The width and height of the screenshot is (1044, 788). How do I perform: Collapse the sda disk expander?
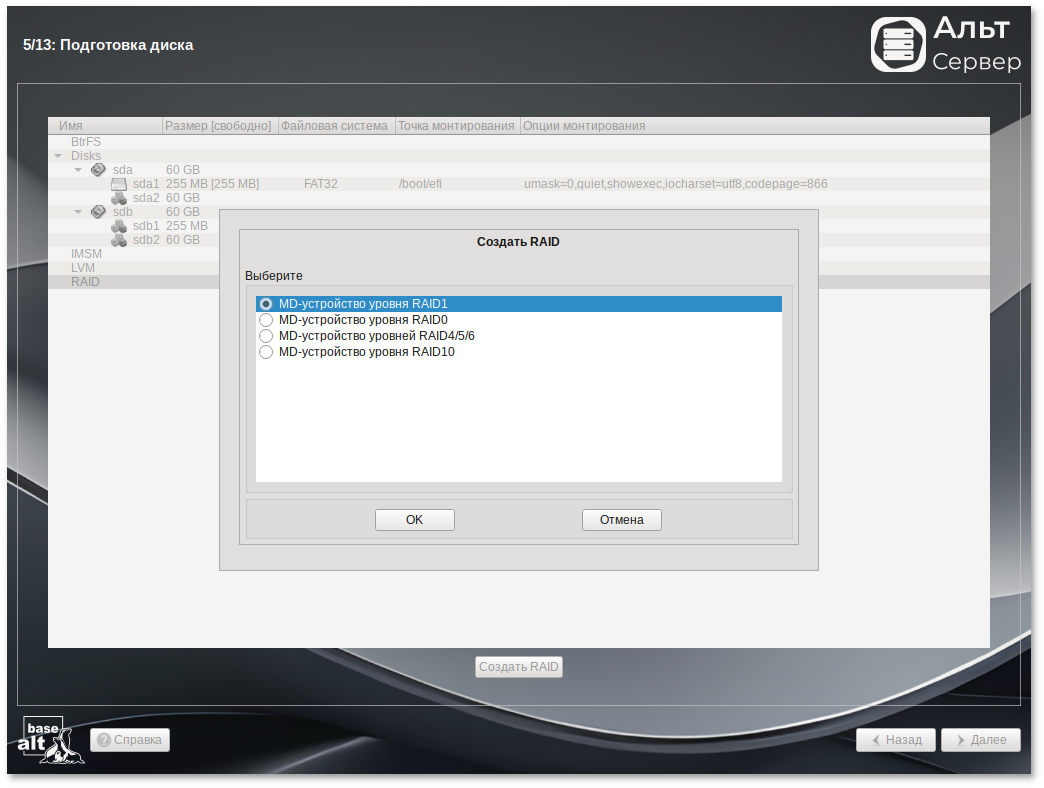(x=78, y=170)
